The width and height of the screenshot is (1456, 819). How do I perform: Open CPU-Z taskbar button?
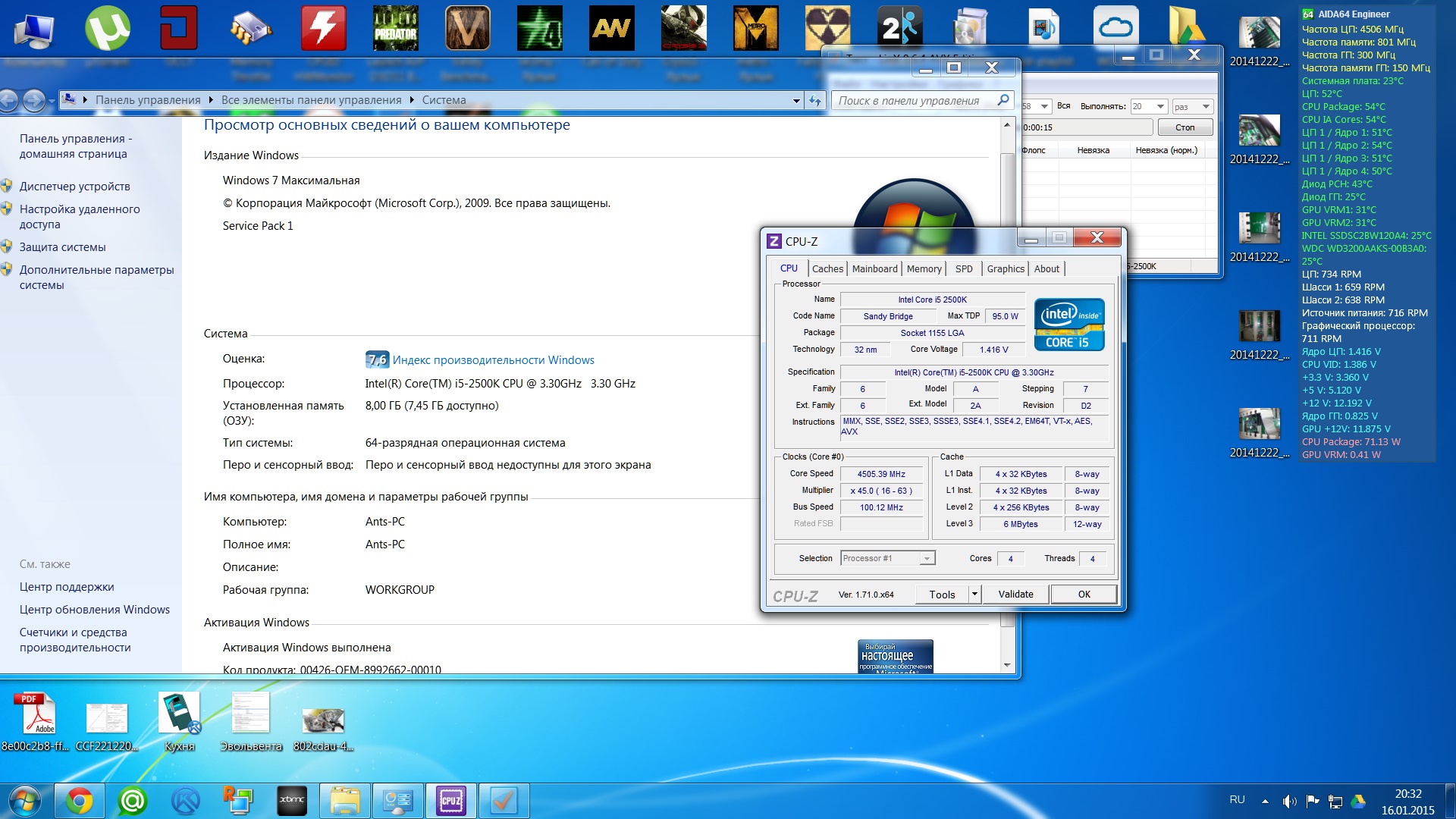[450, 801]
